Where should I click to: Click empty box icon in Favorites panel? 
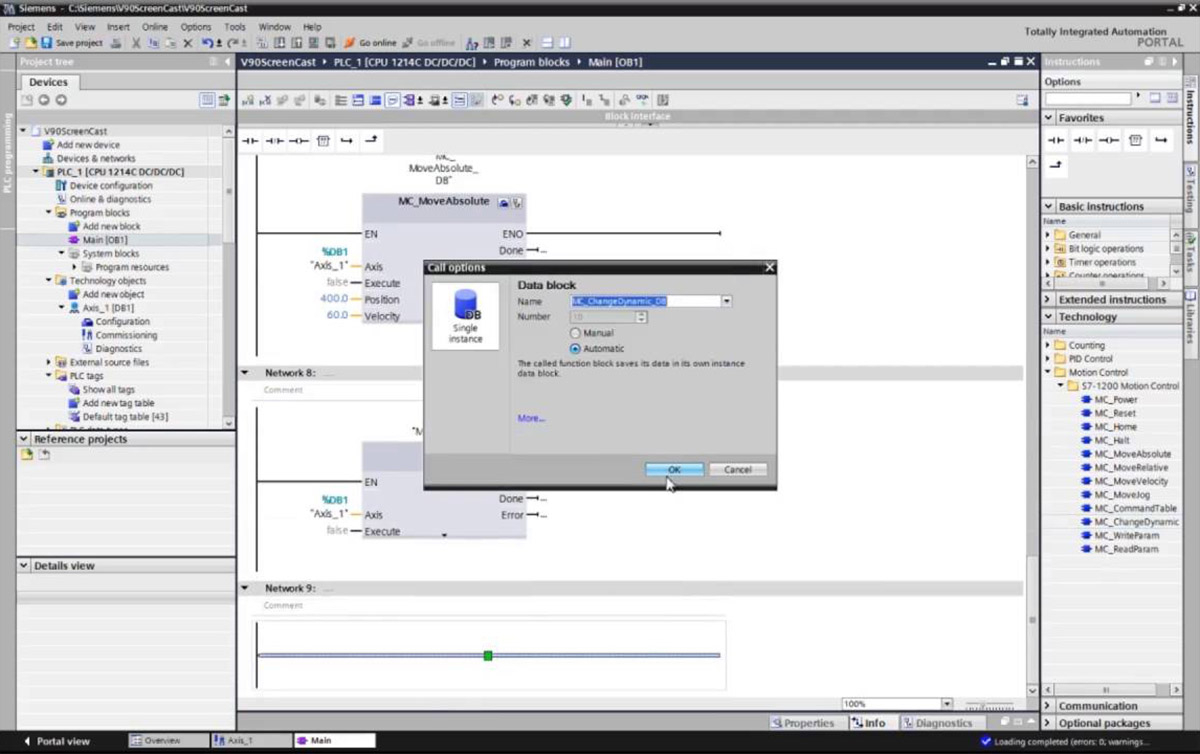point(1135,140)
